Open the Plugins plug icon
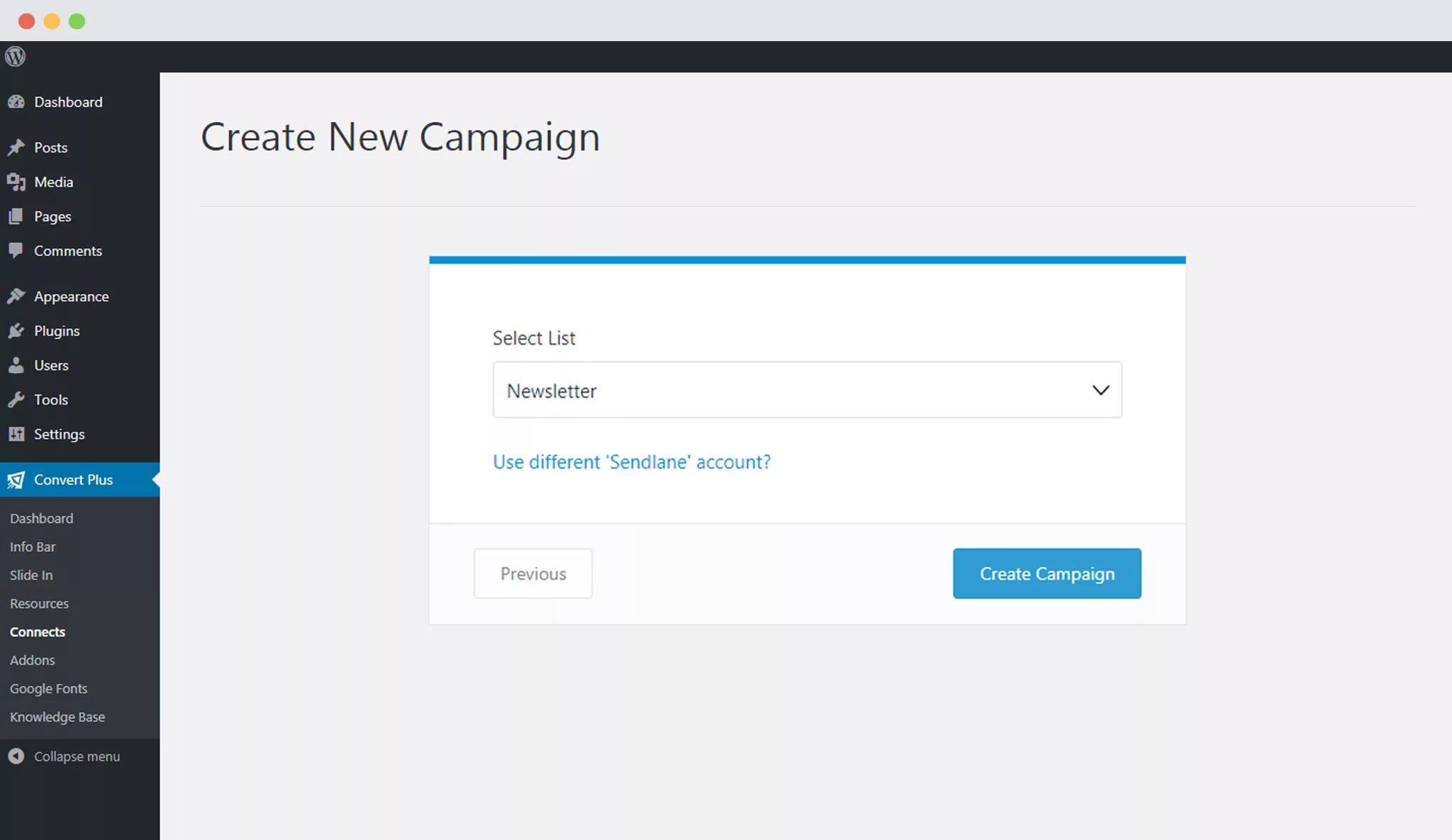1452x840 pixels. [16, 331]
